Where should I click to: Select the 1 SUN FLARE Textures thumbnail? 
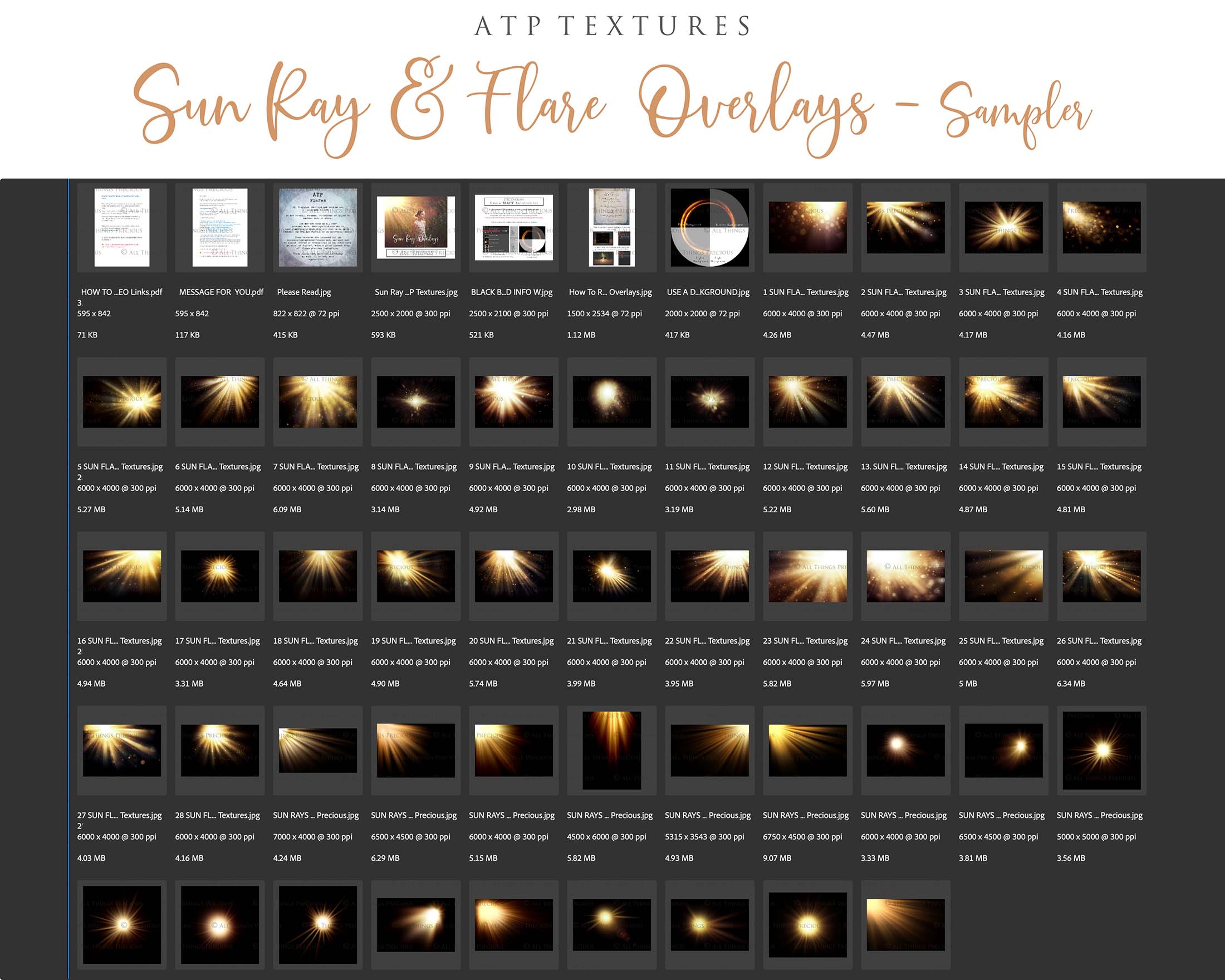coord(807,227)
